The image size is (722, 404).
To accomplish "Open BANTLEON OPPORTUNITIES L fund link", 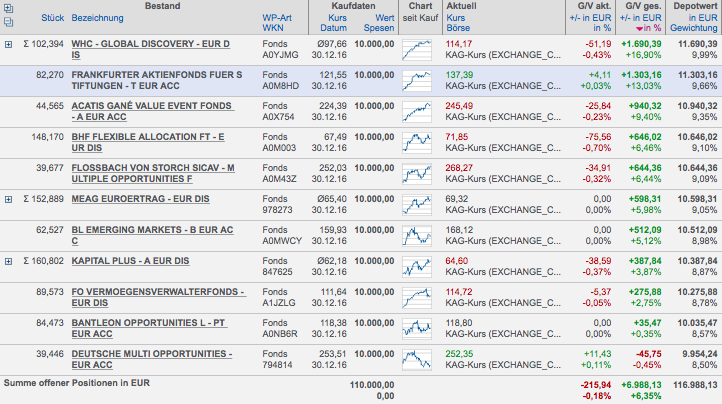I will 149,328.
